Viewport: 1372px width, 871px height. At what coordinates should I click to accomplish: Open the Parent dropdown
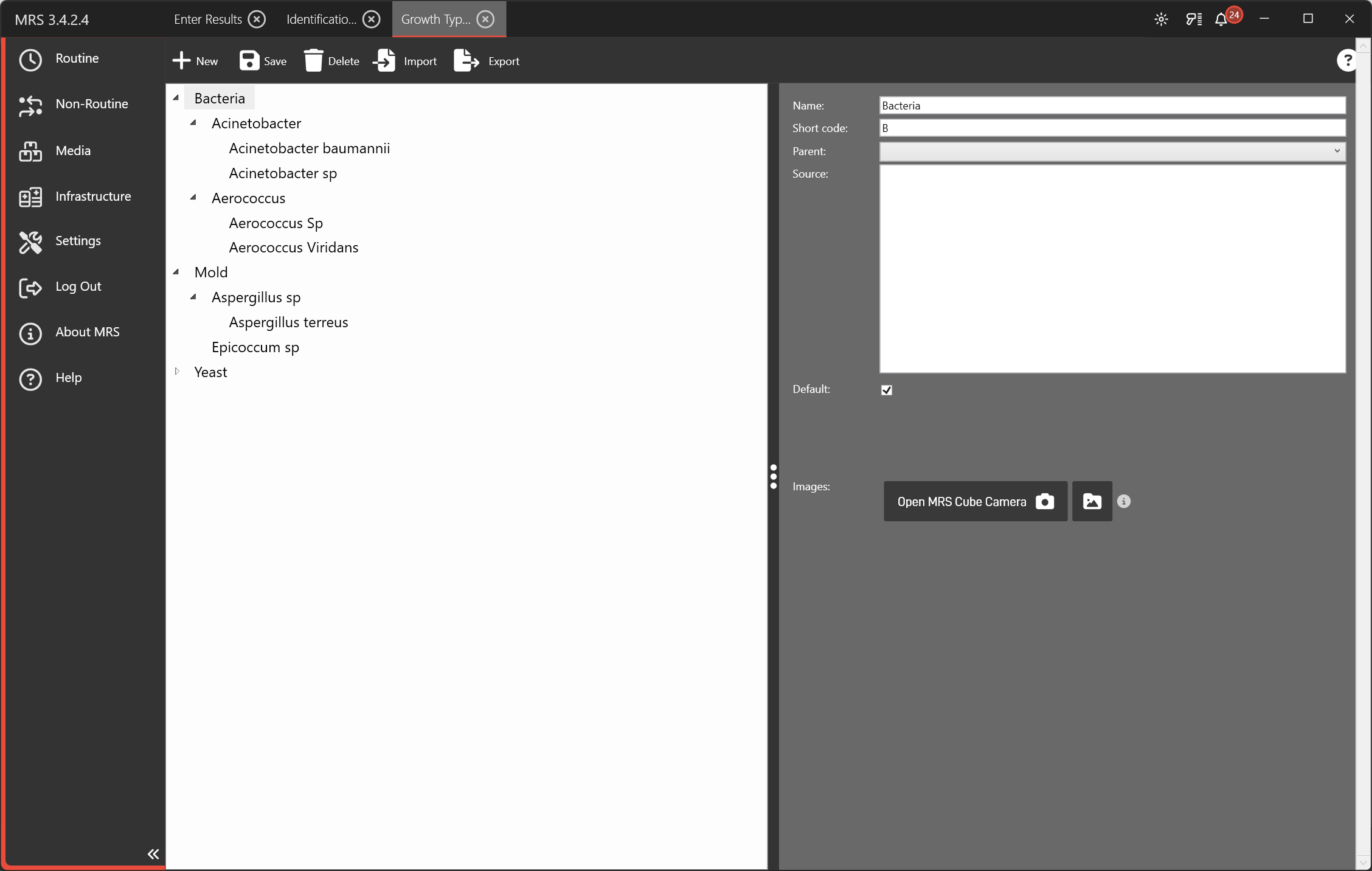tap(1112, 151)
